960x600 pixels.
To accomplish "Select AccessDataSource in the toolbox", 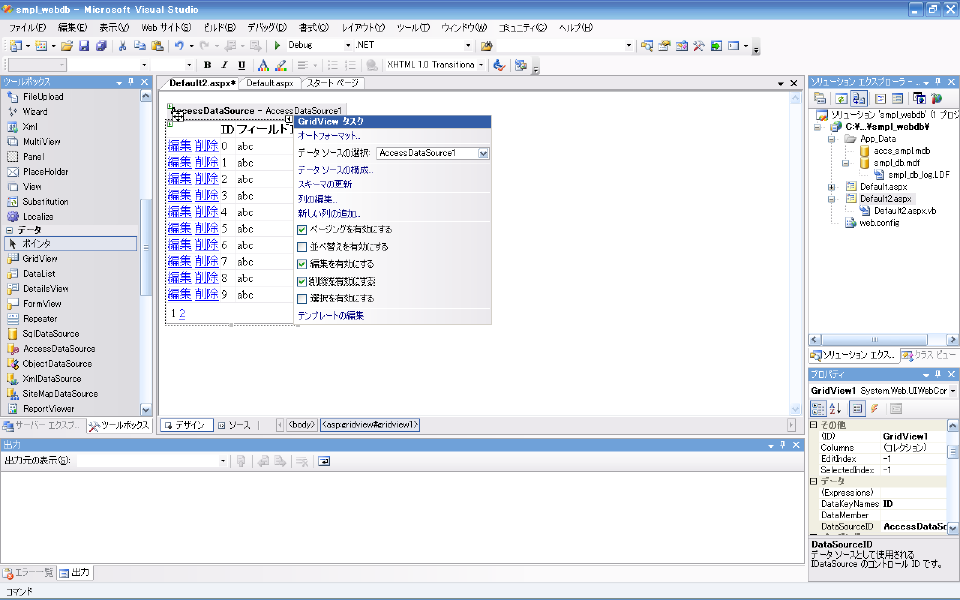I will tap(59, 349).
